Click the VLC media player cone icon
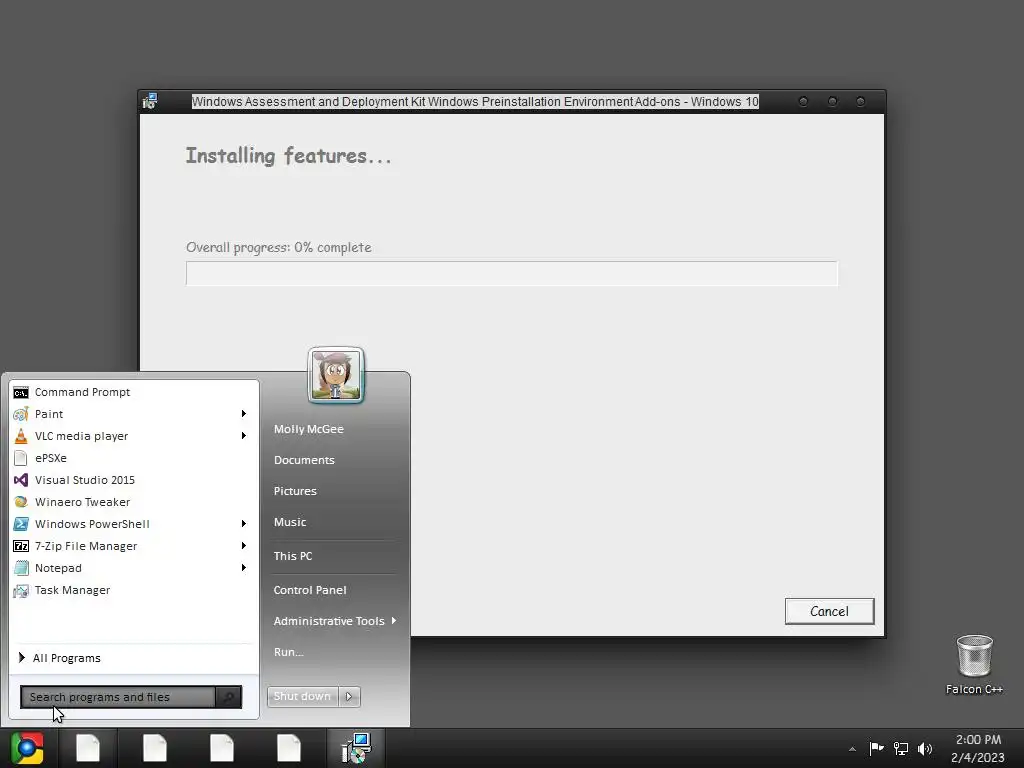The width and height of the screenshot is (1024, 768). point(21,436)
